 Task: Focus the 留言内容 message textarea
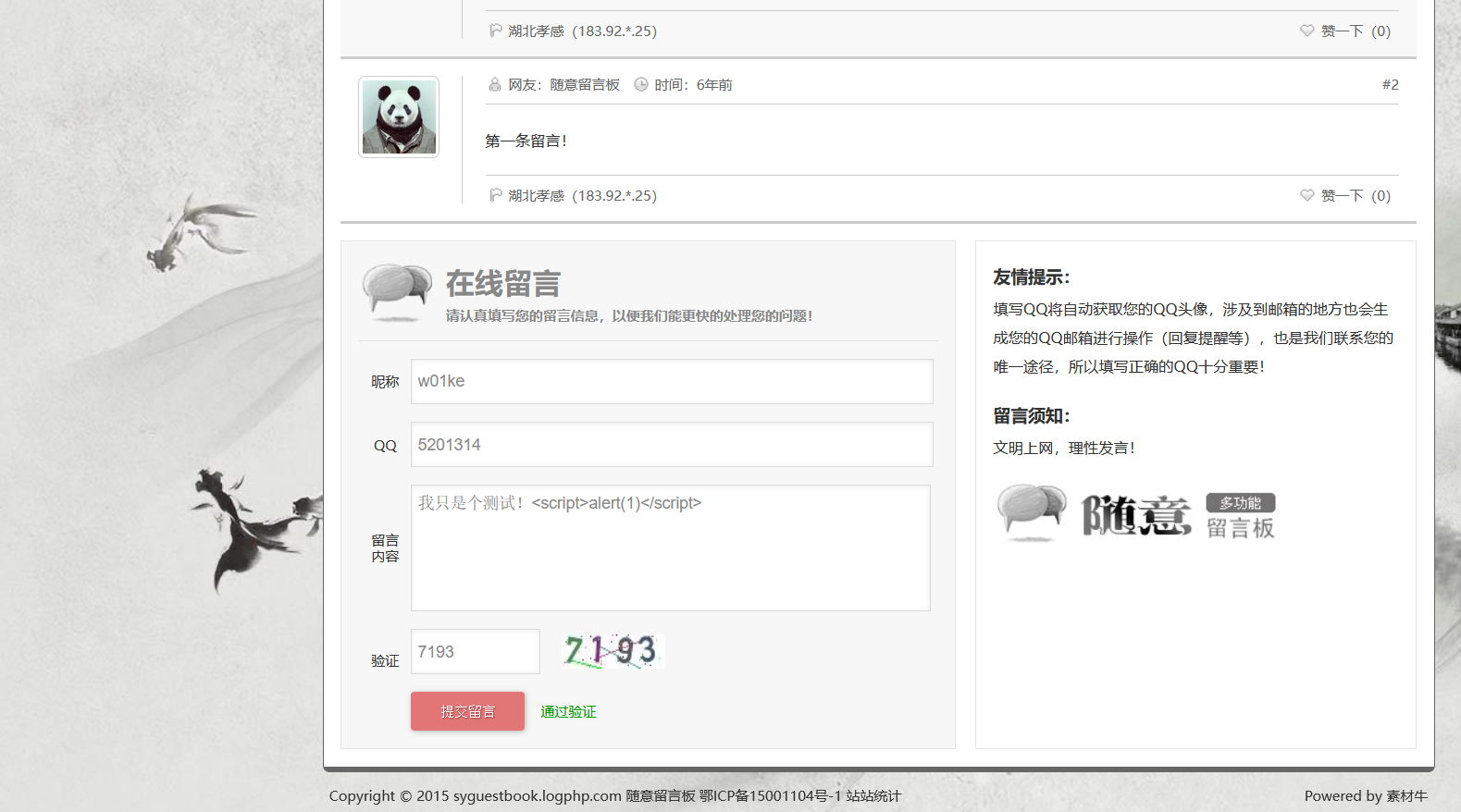pos(671,547)
